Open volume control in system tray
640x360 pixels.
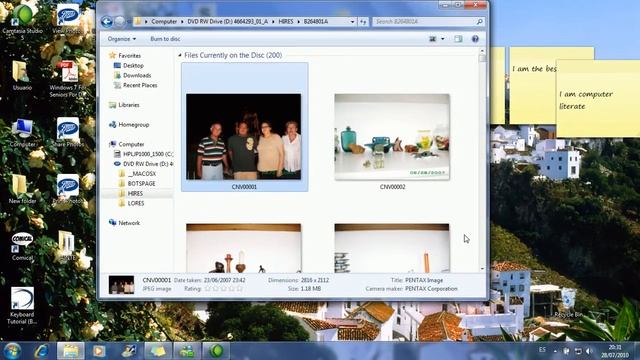click(x=589, y=351)
